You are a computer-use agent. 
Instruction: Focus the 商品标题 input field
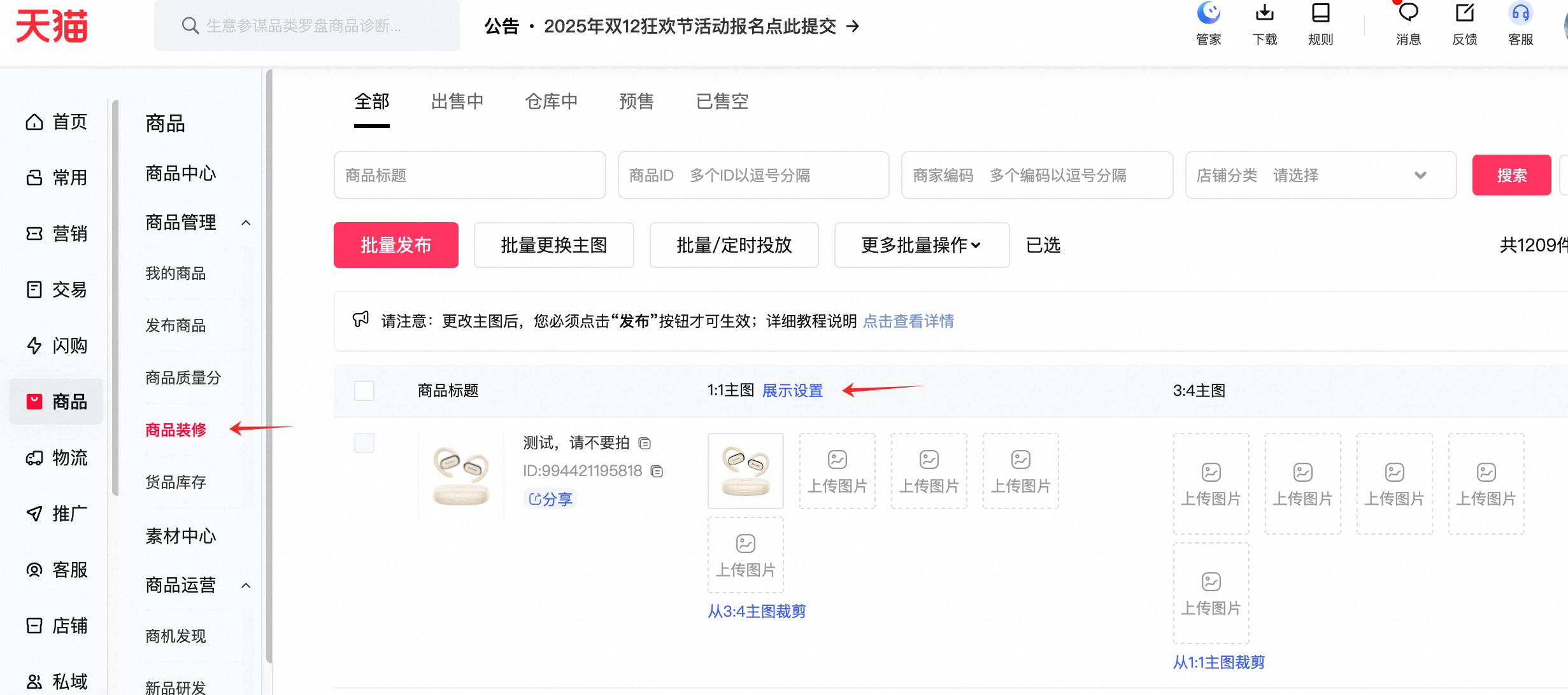[x=469, y=175]
